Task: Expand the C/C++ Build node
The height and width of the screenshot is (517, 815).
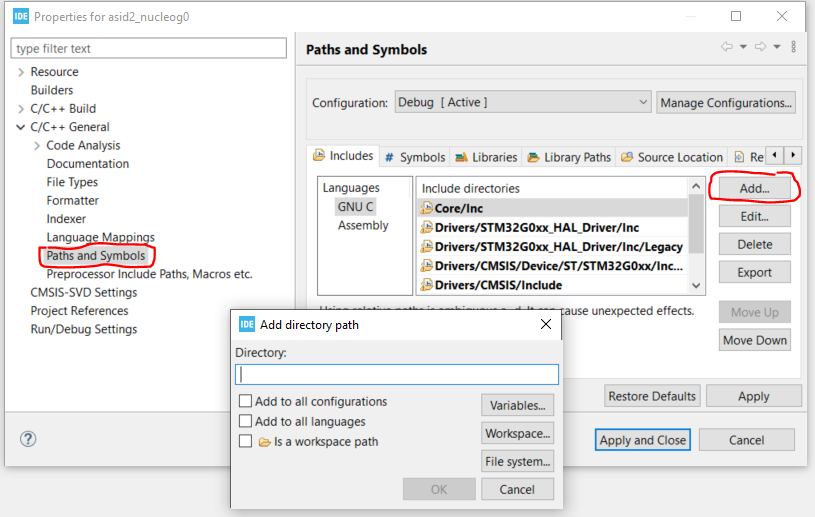Action: 21,109
